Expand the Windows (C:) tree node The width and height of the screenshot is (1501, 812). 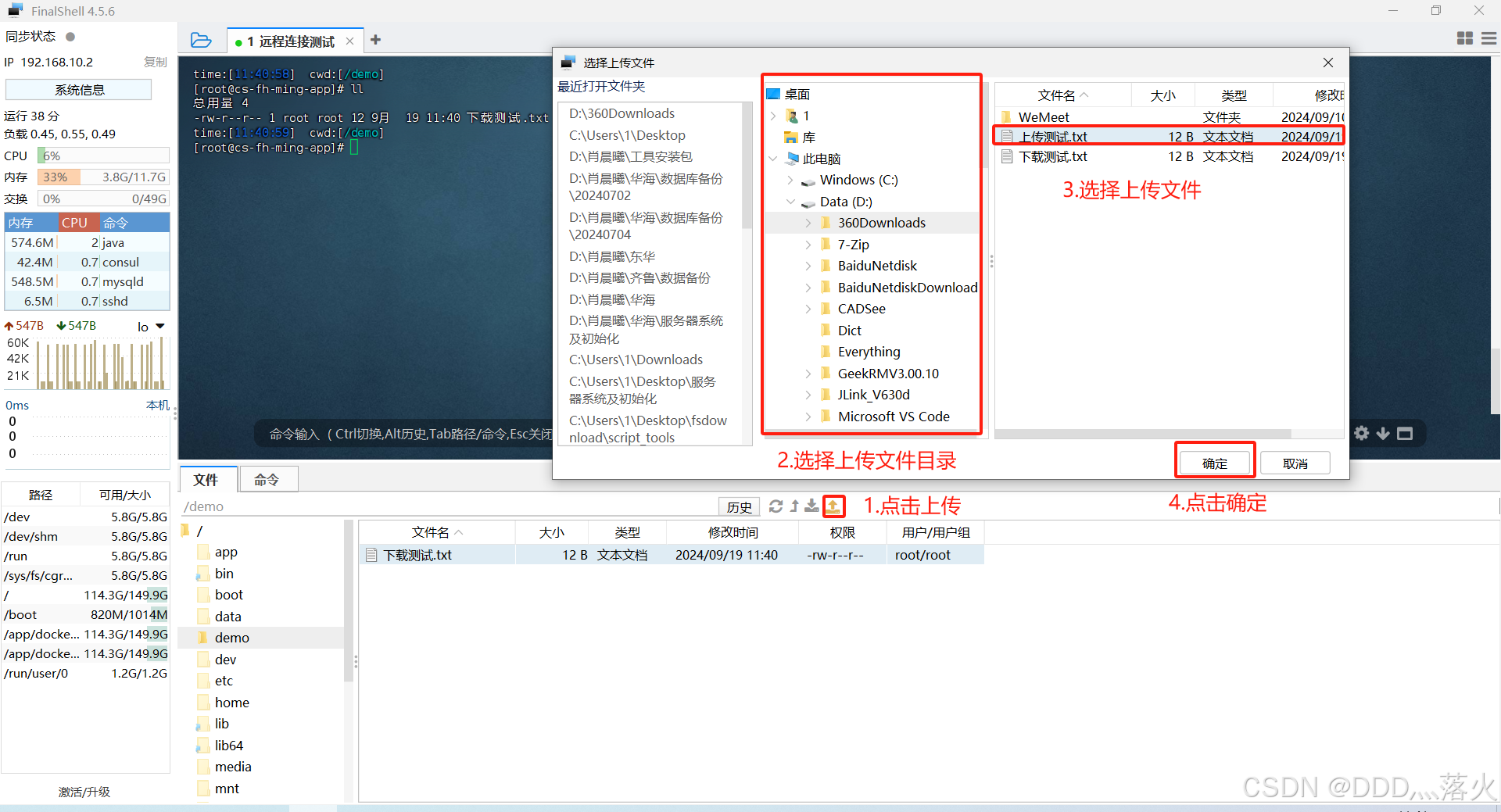(x=790, y=180)
